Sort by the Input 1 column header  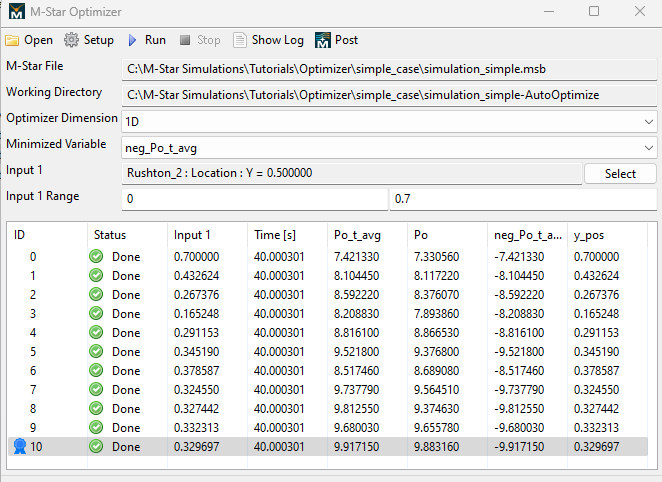point(192,235)
